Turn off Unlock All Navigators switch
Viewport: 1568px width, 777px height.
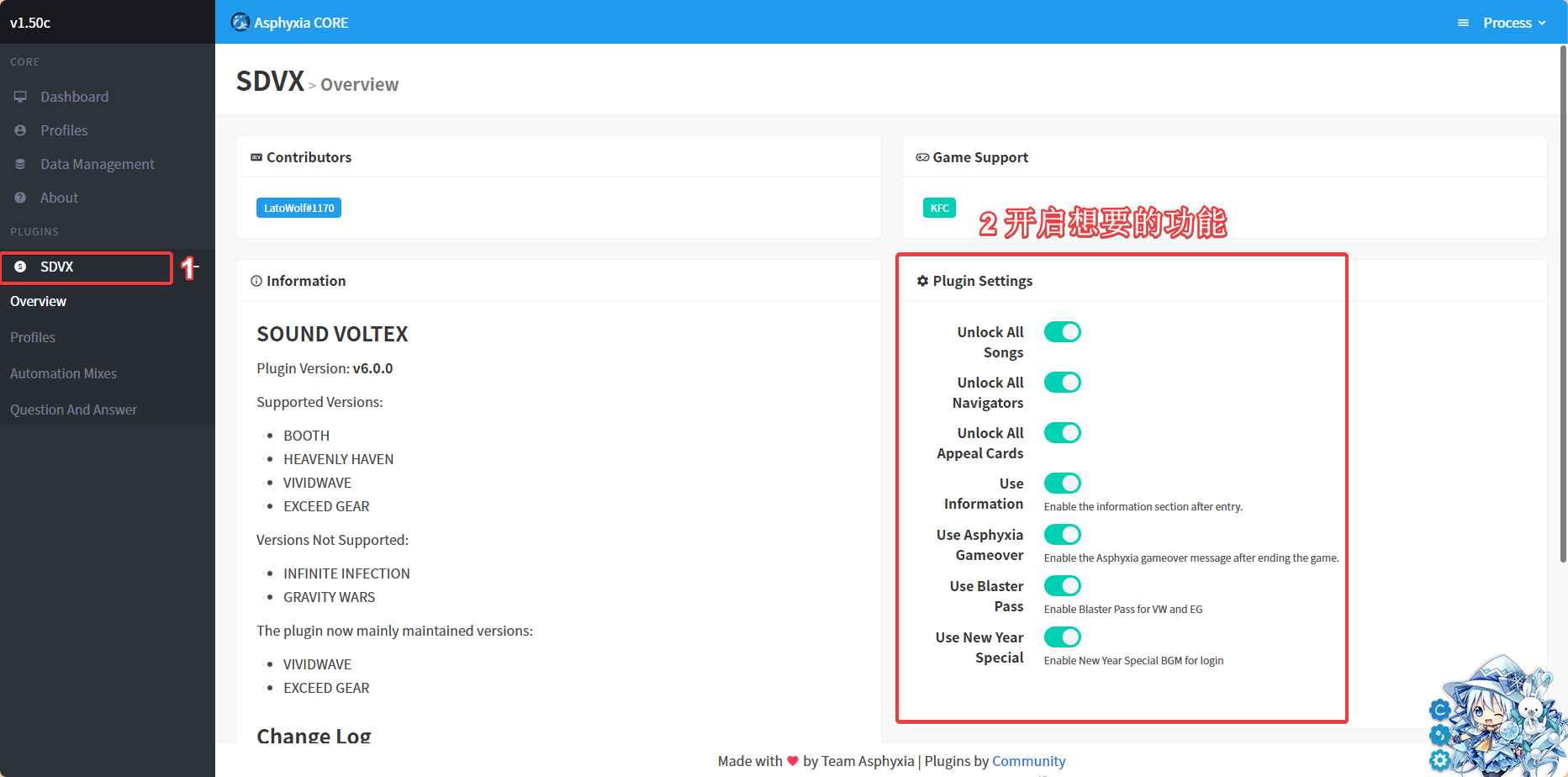[1062, 383]
